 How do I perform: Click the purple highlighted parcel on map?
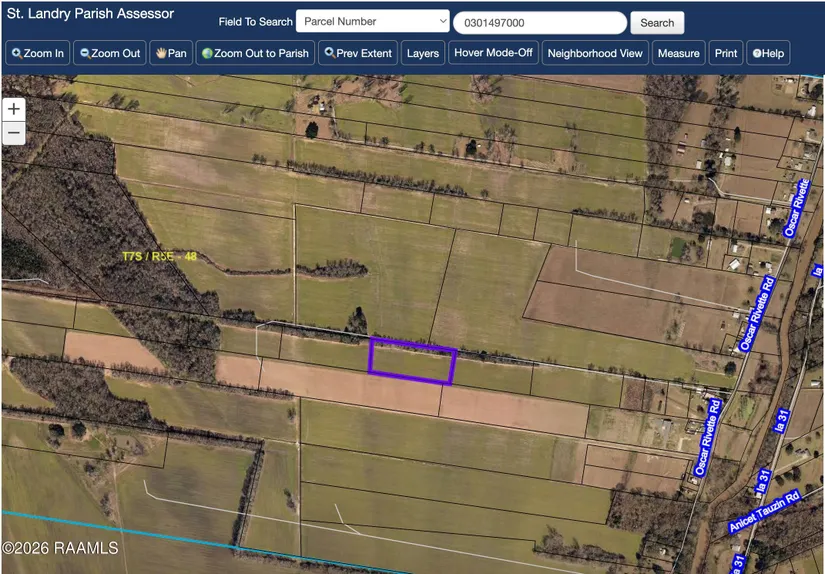click(412, 362)
